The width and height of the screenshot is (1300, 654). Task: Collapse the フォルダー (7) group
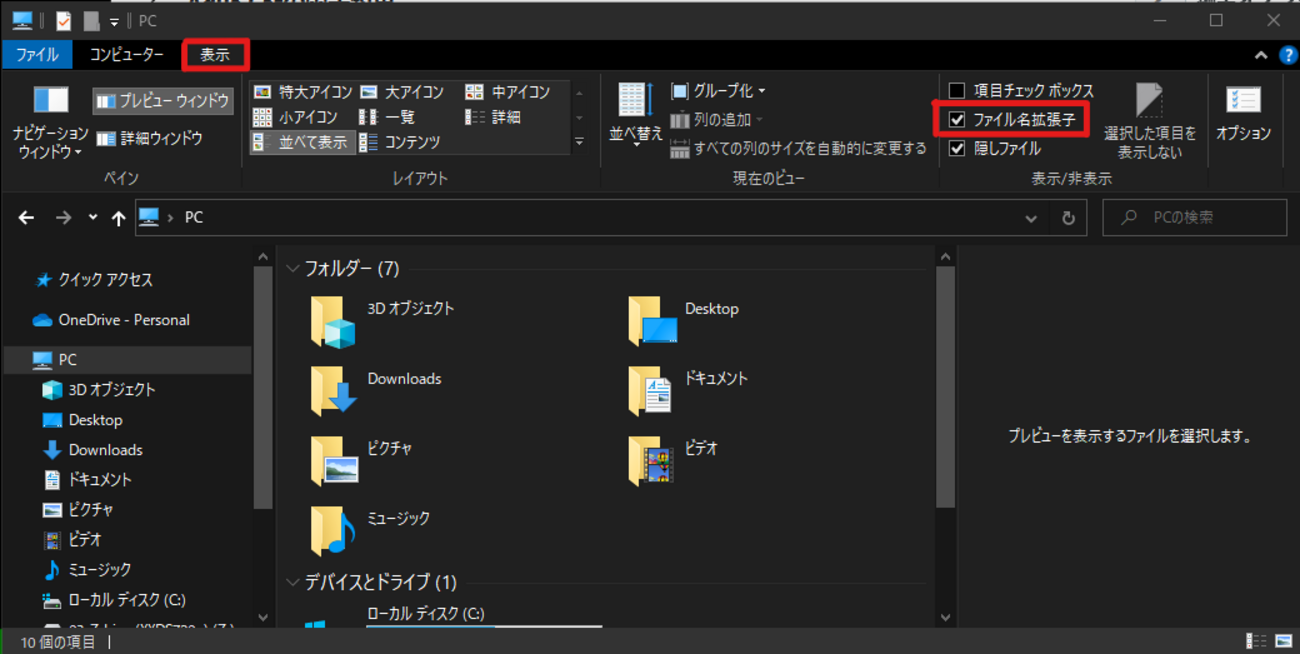click(293, 269)
